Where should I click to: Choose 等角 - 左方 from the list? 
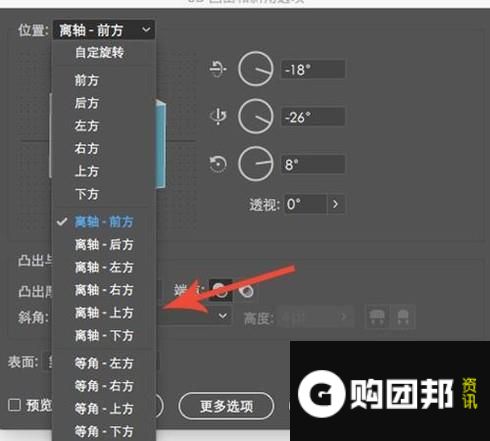pos(104,363)
